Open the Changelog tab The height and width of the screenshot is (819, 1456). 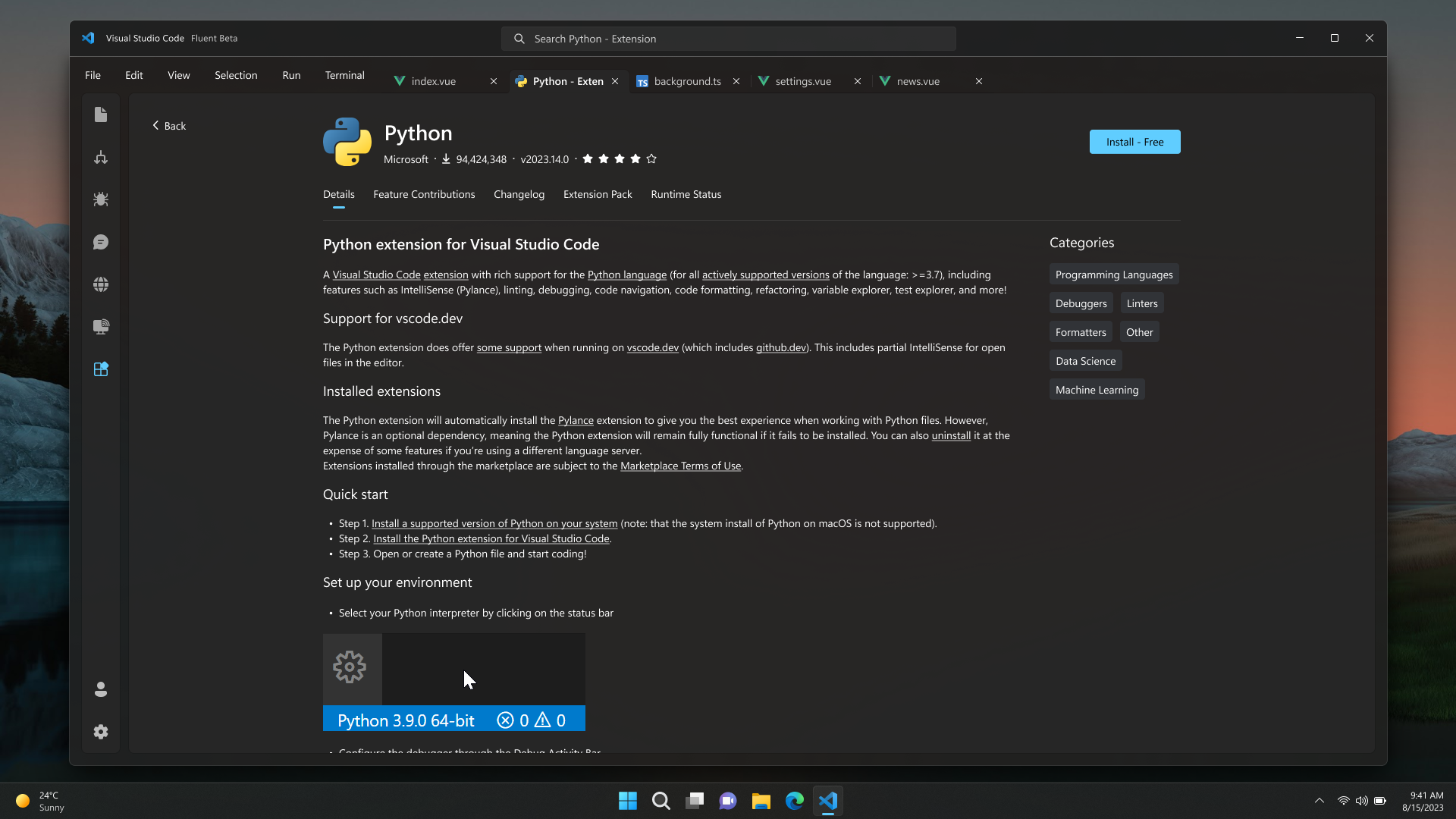click(x=519, y=194)
